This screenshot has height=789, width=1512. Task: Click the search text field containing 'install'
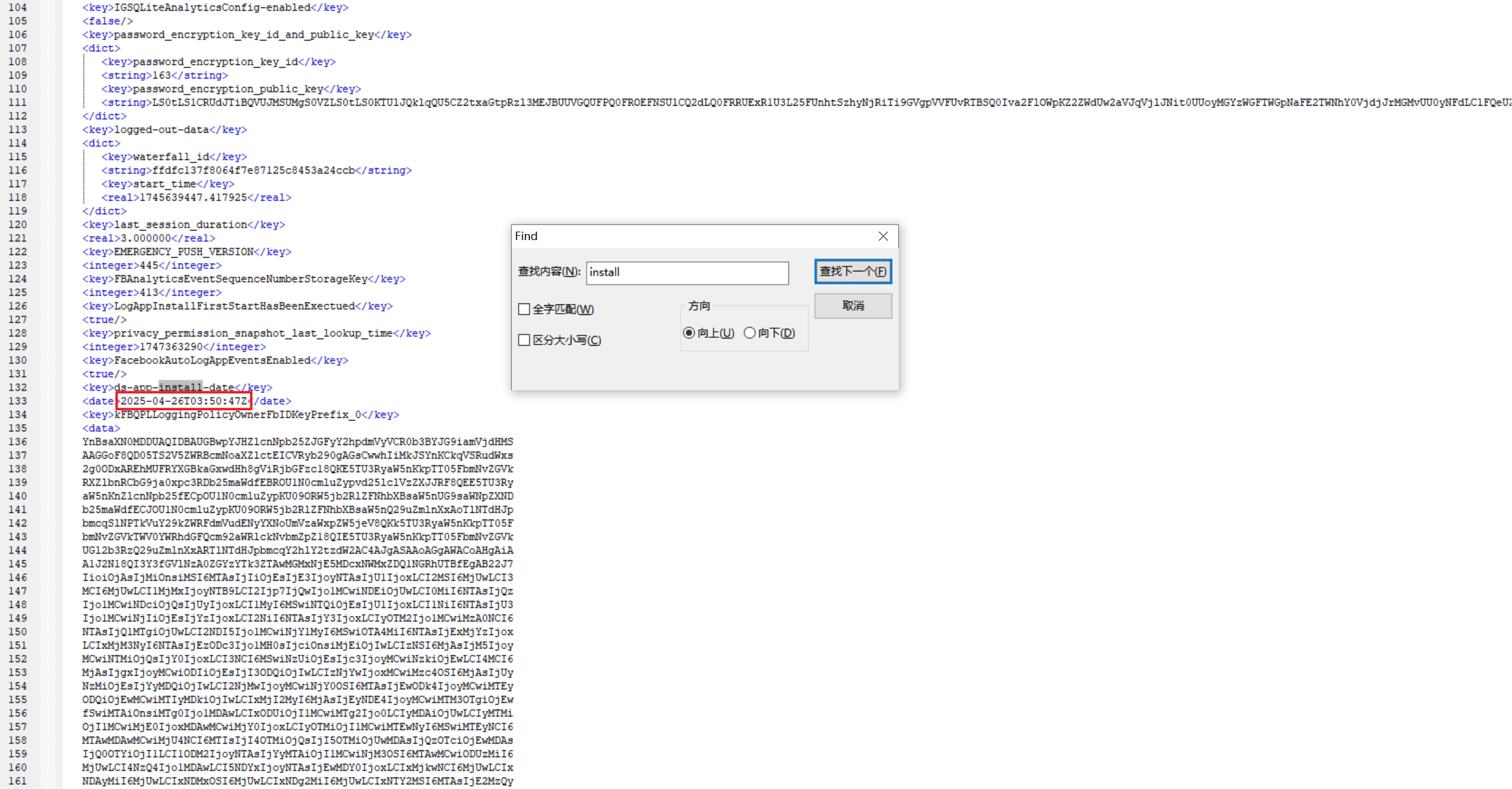click(687, 273)
